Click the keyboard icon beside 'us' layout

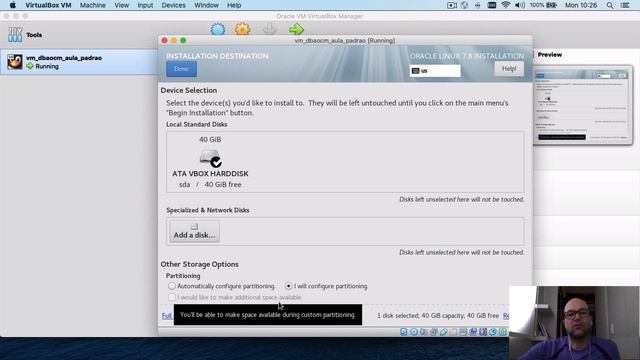pos(416,71)
